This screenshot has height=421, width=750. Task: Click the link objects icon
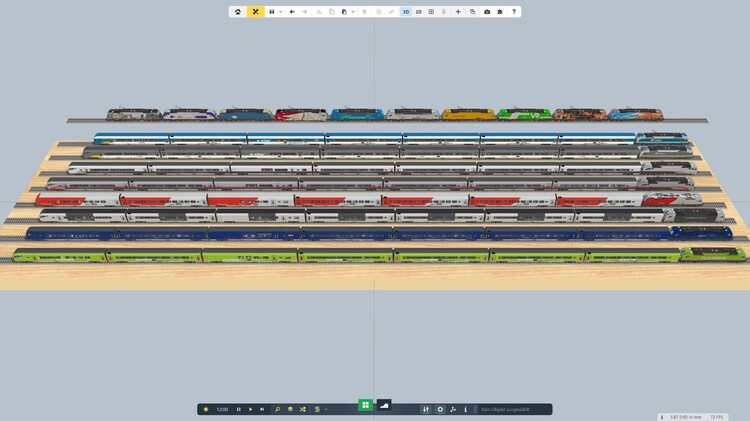click(391, 11)
